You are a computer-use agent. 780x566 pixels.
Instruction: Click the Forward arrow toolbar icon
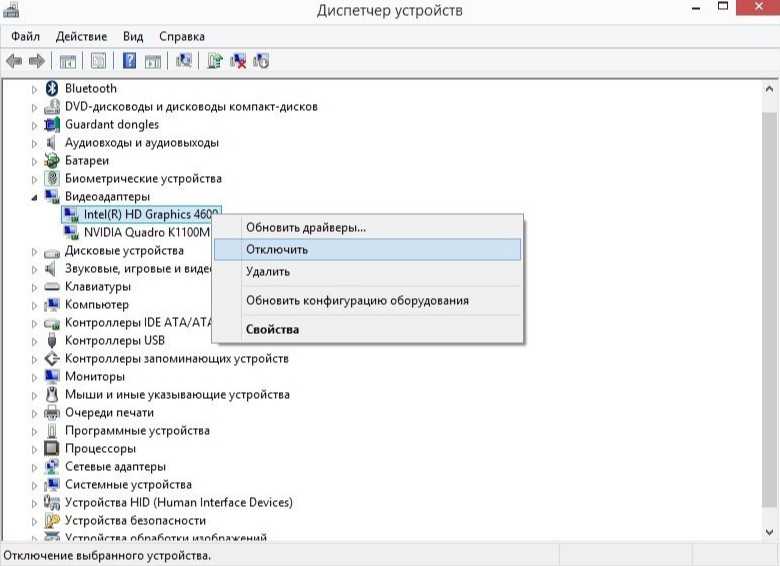37,61
